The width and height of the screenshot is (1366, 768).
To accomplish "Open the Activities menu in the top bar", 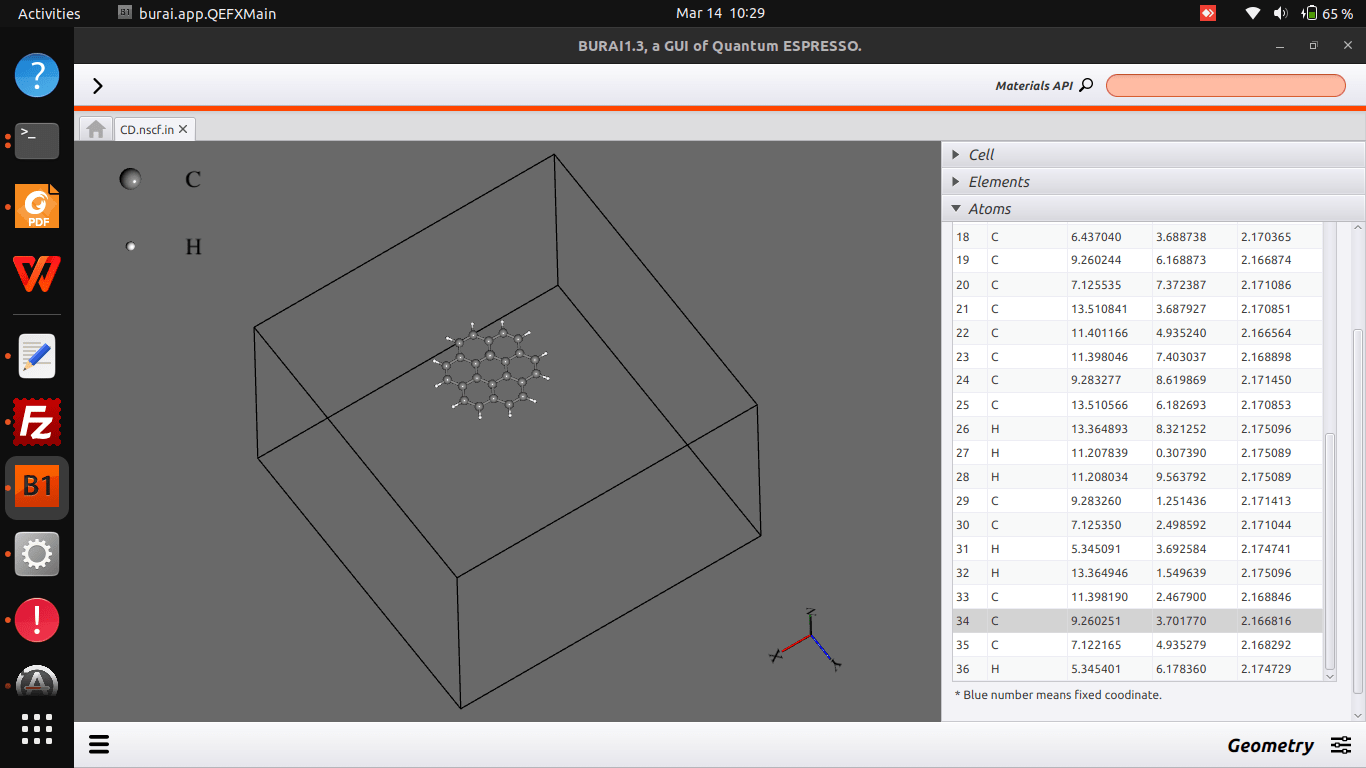I will tap(48, 13).
